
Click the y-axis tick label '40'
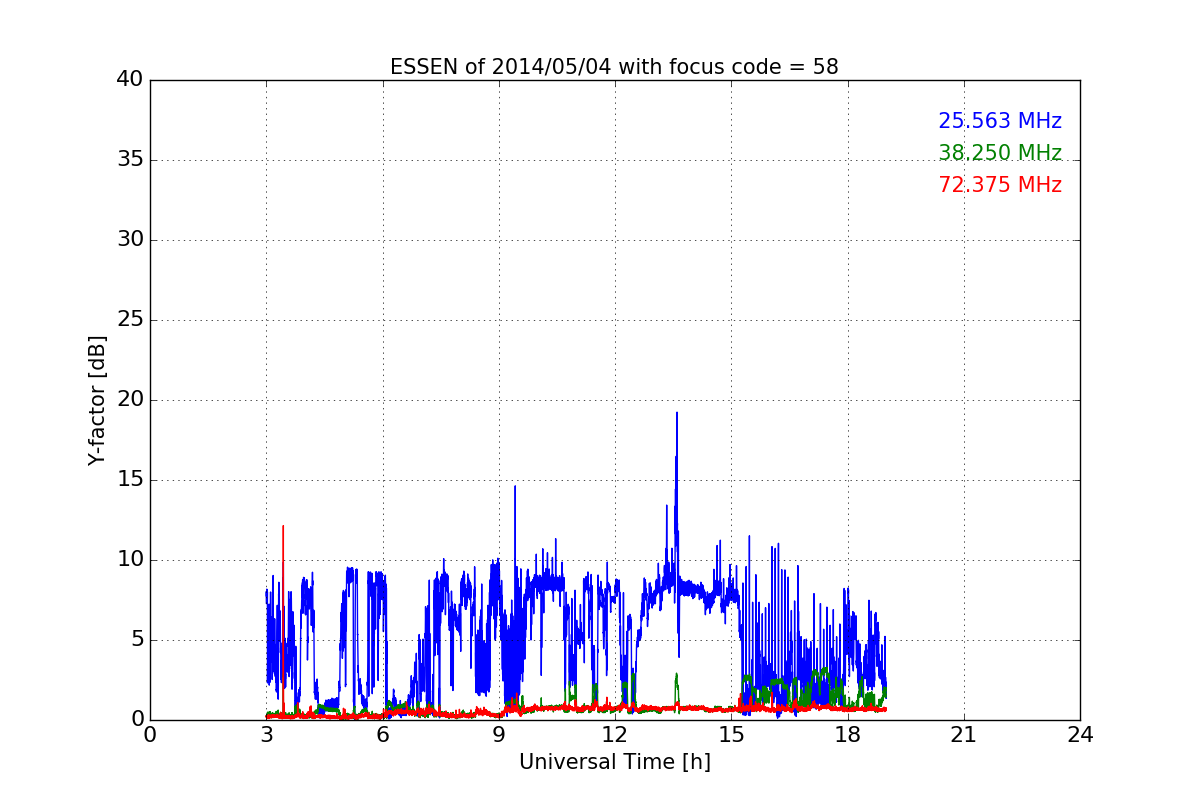(130, 80)
